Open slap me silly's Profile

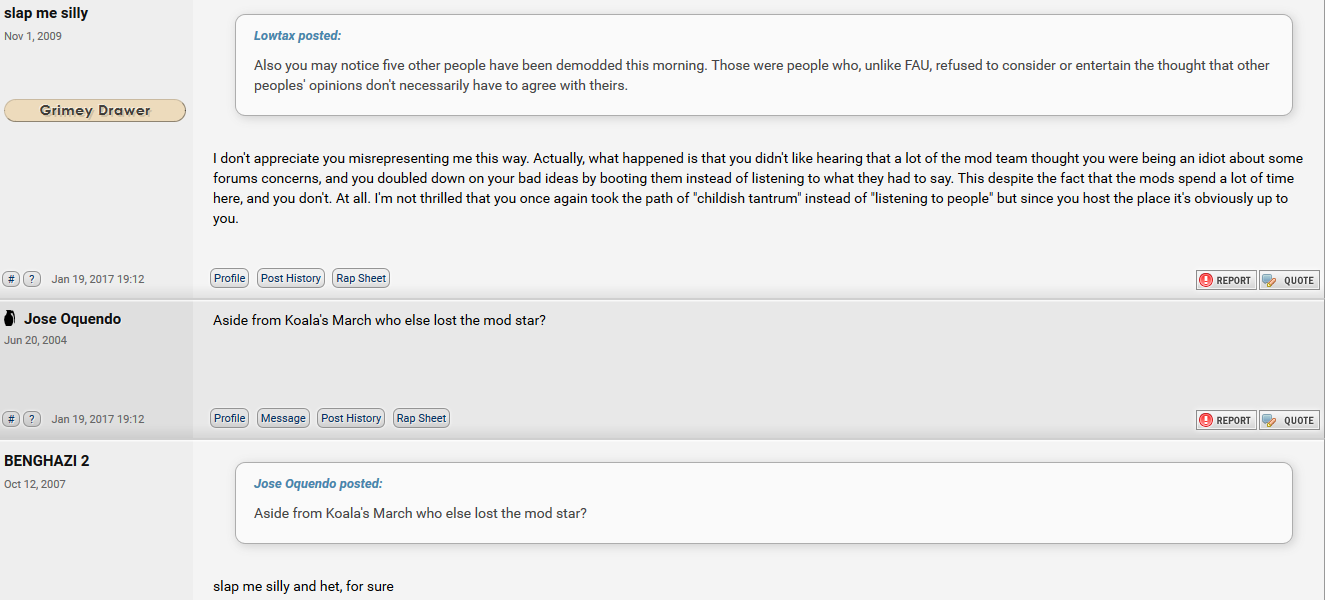point(229,278)
